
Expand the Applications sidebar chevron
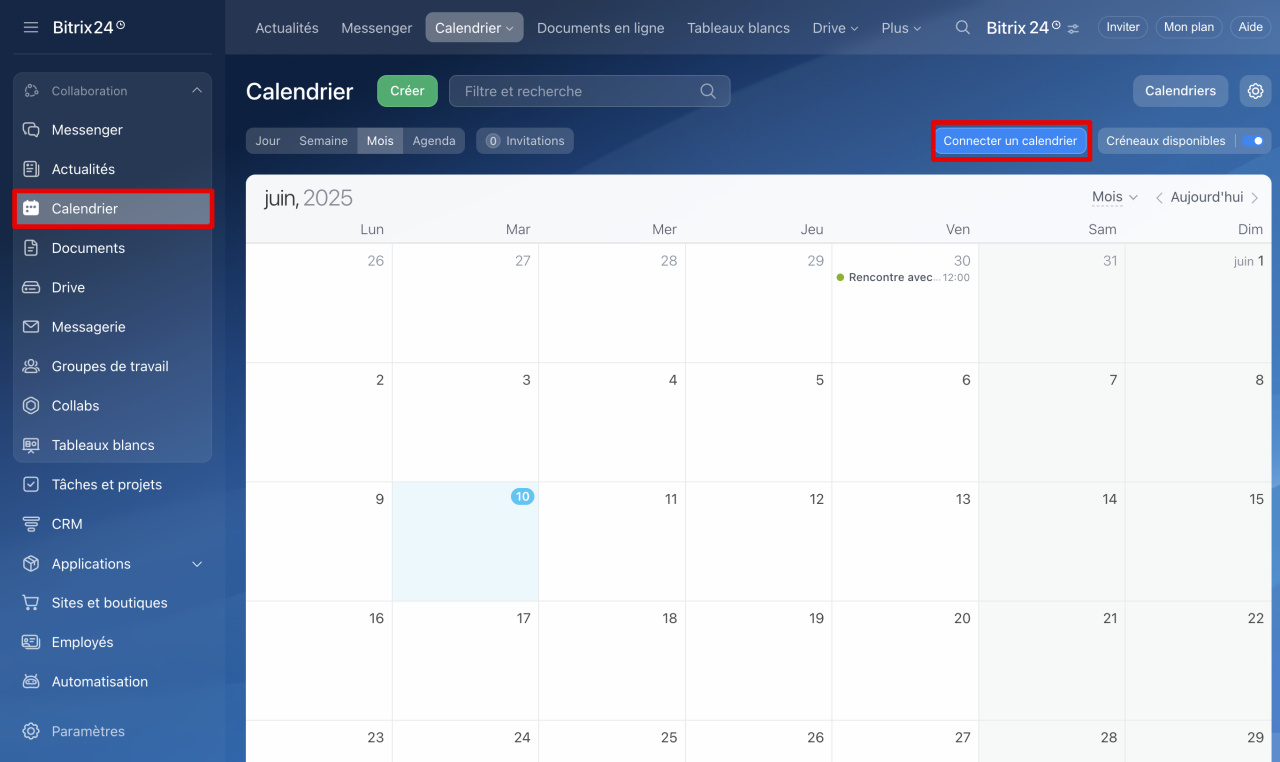(x=197, y=564)
